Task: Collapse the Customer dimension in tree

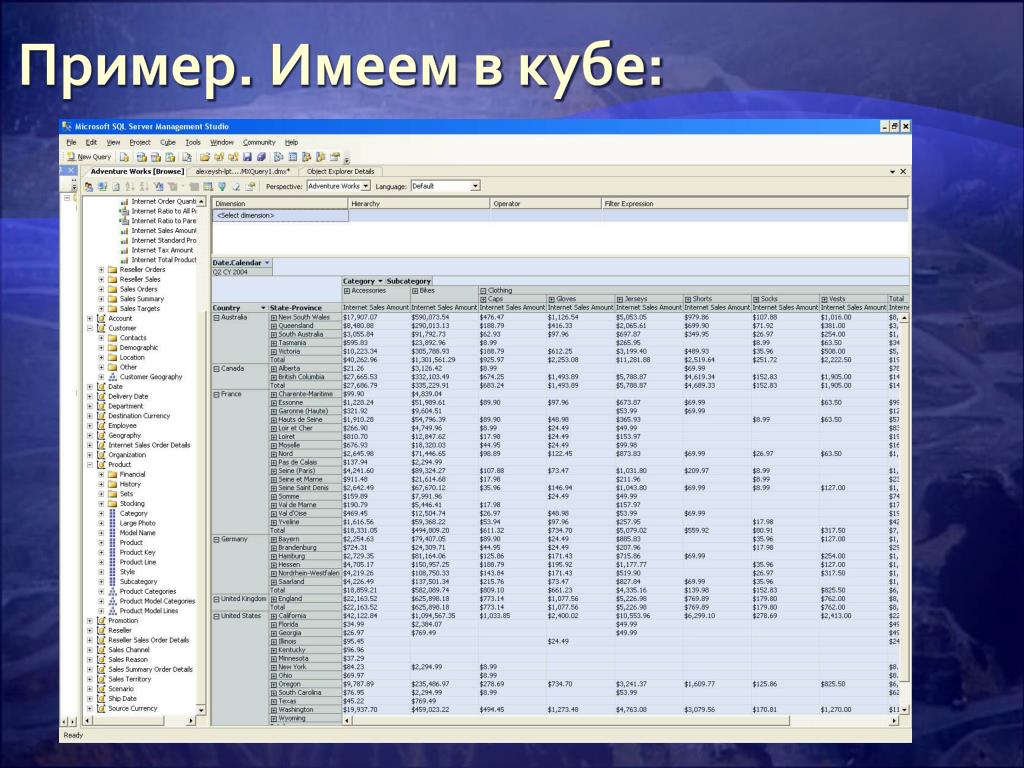Action: (90, 328)
